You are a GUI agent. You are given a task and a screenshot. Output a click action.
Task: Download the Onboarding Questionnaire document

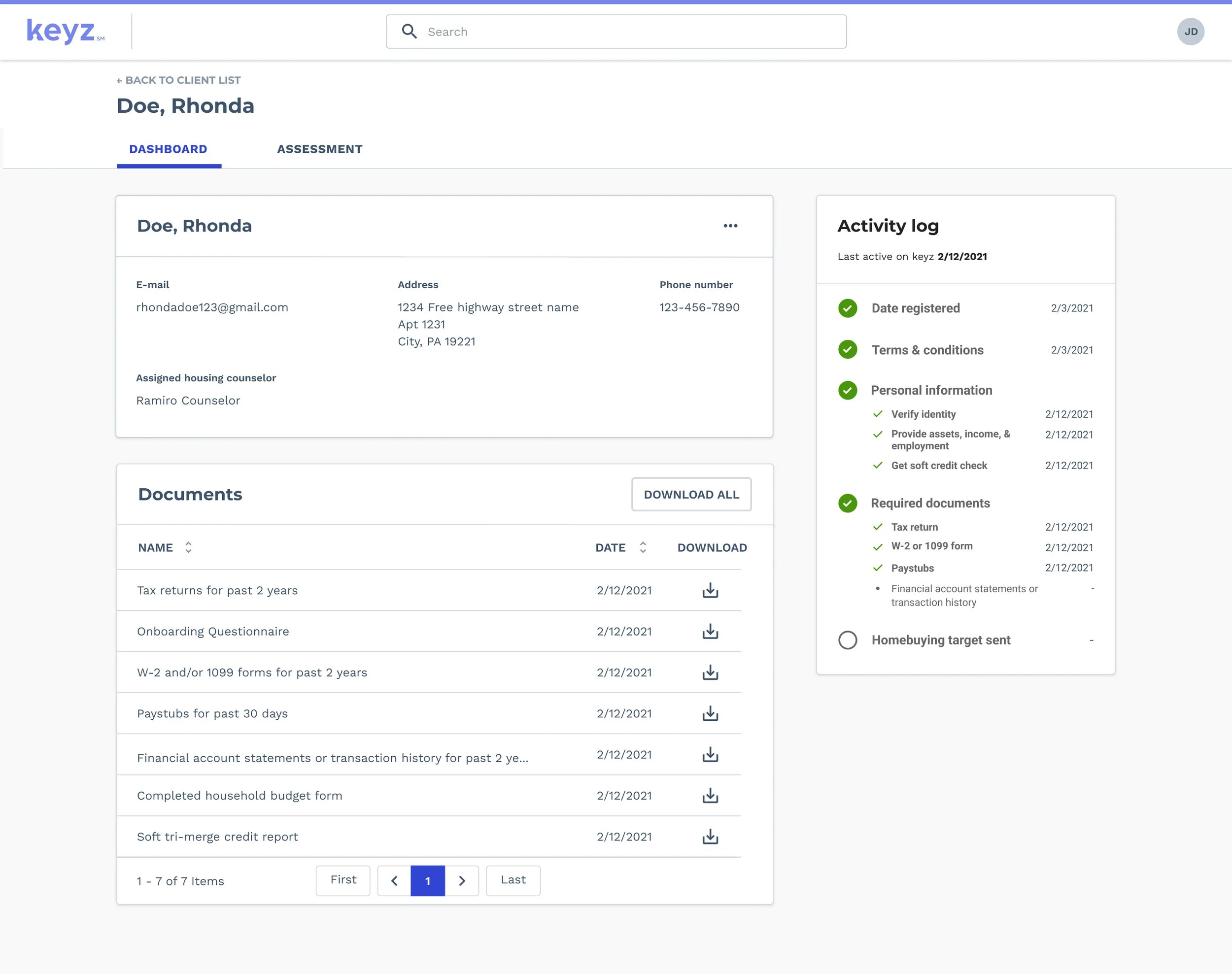[710, 631]
